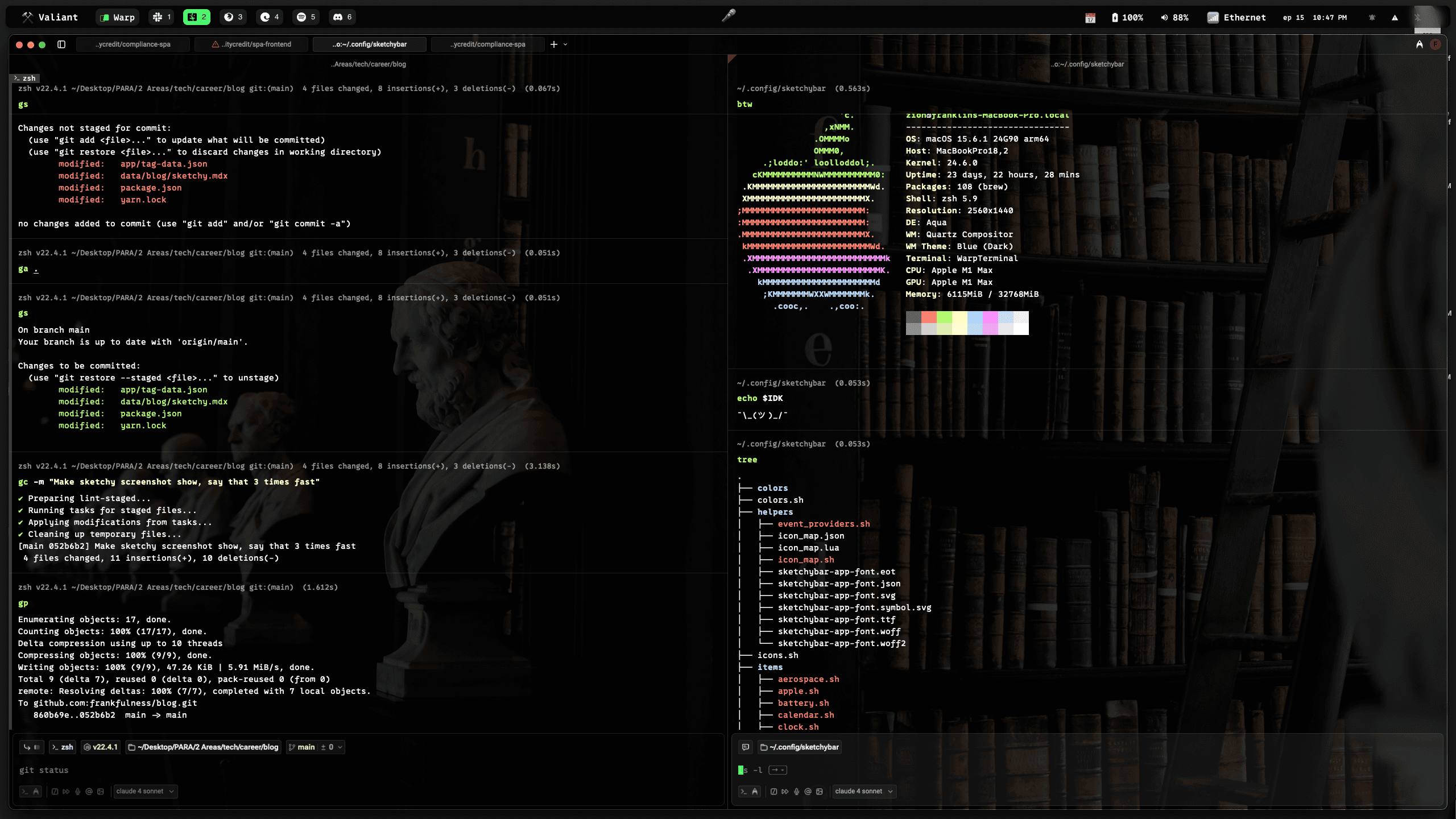Toggle terminal/agent input mode in right pane
The image size is (1456, 819).
749,791
